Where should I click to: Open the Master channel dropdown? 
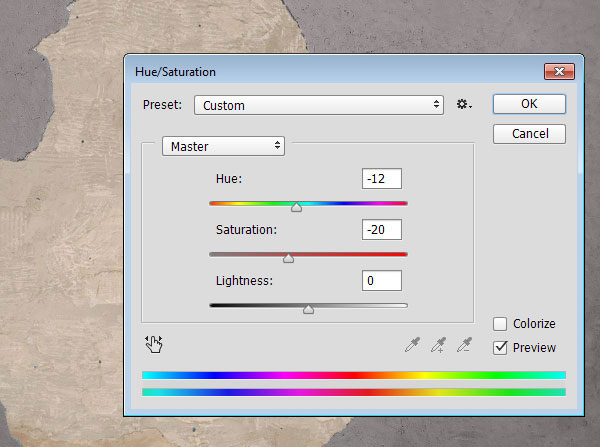(223, 146)
